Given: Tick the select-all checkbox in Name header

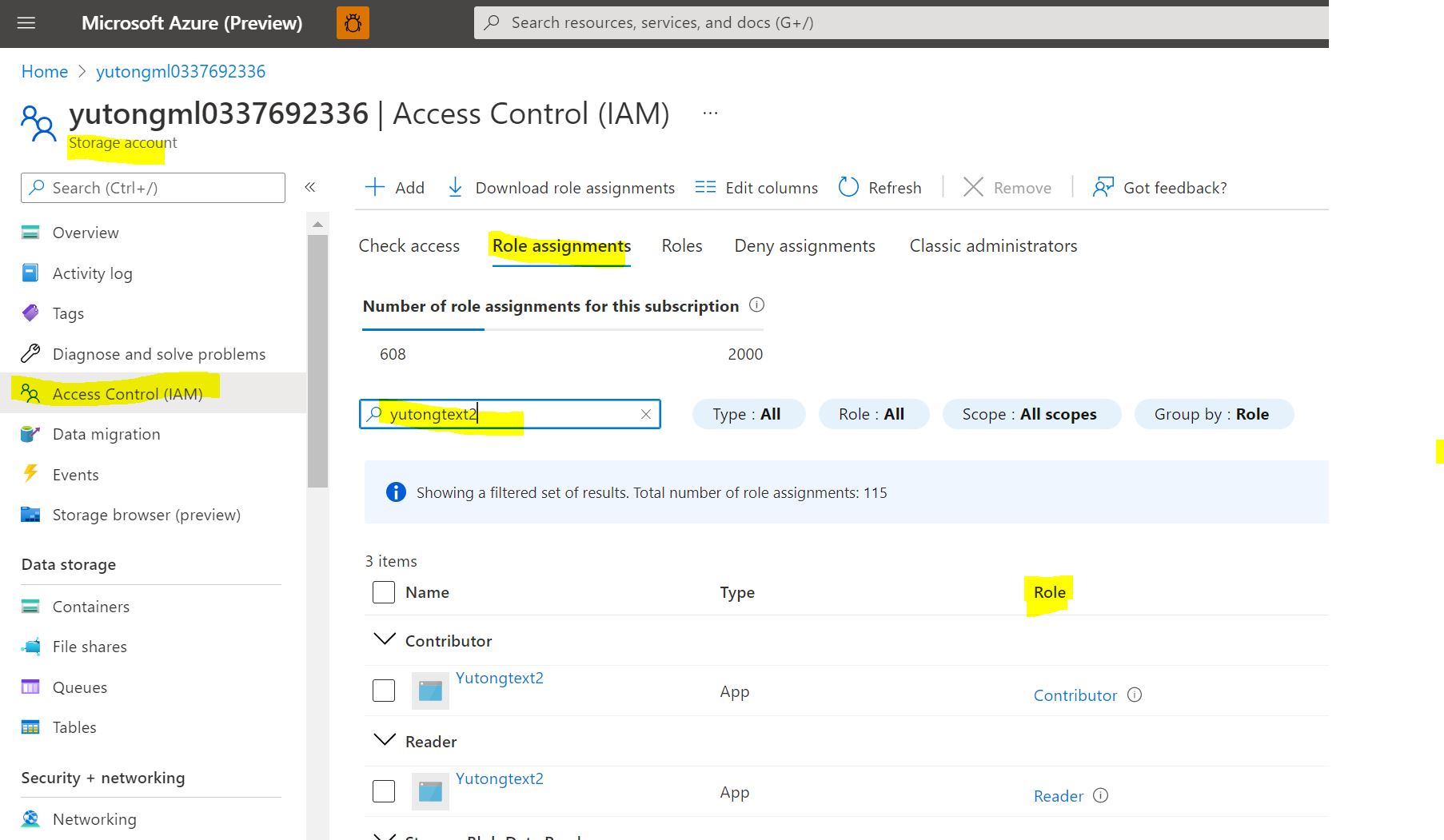Looking at the screenshot, I should point(384,592).
